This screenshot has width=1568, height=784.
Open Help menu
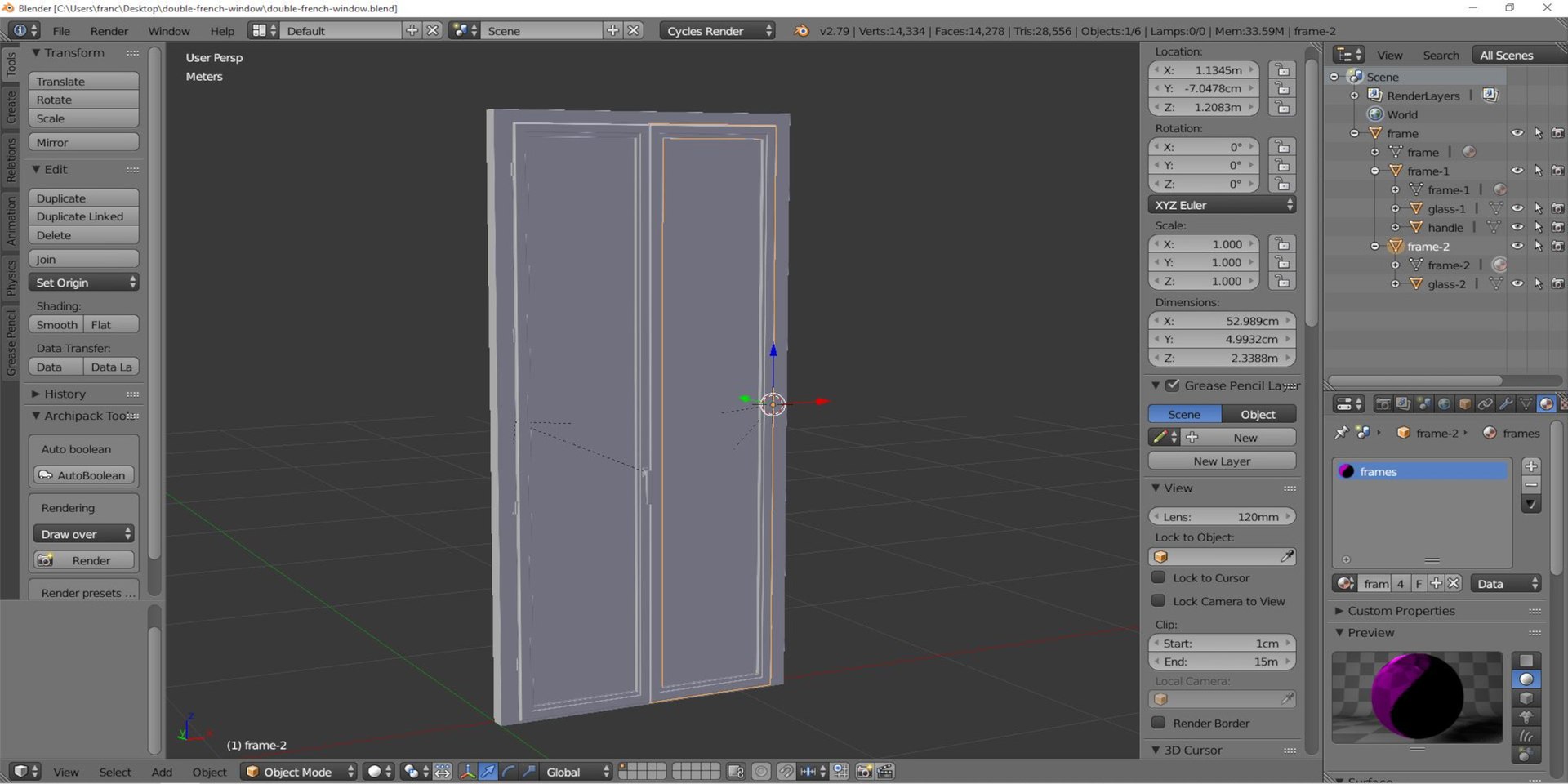(222, 31)
